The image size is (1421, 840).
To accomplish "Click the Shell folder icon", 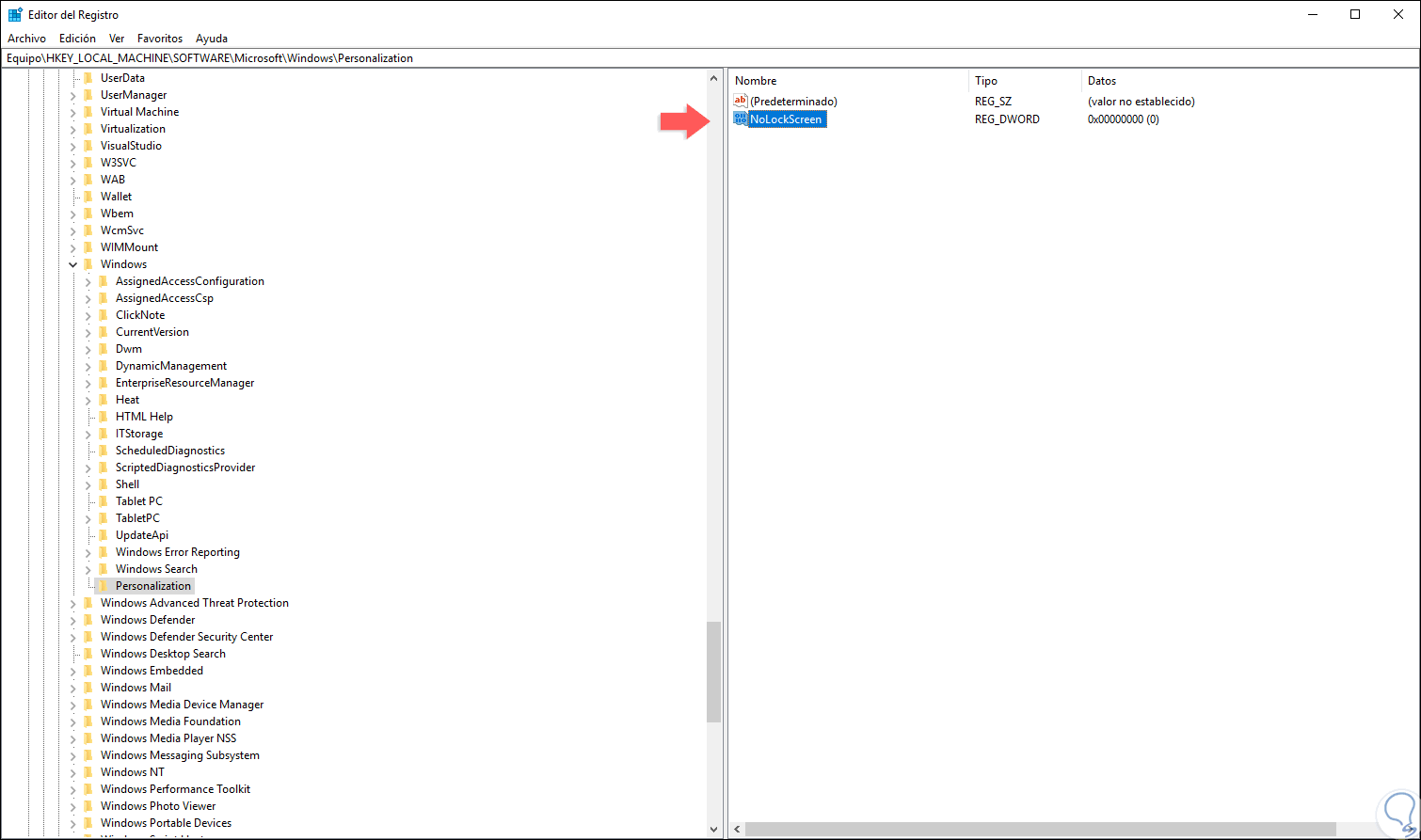I will (x=104, y=484).
